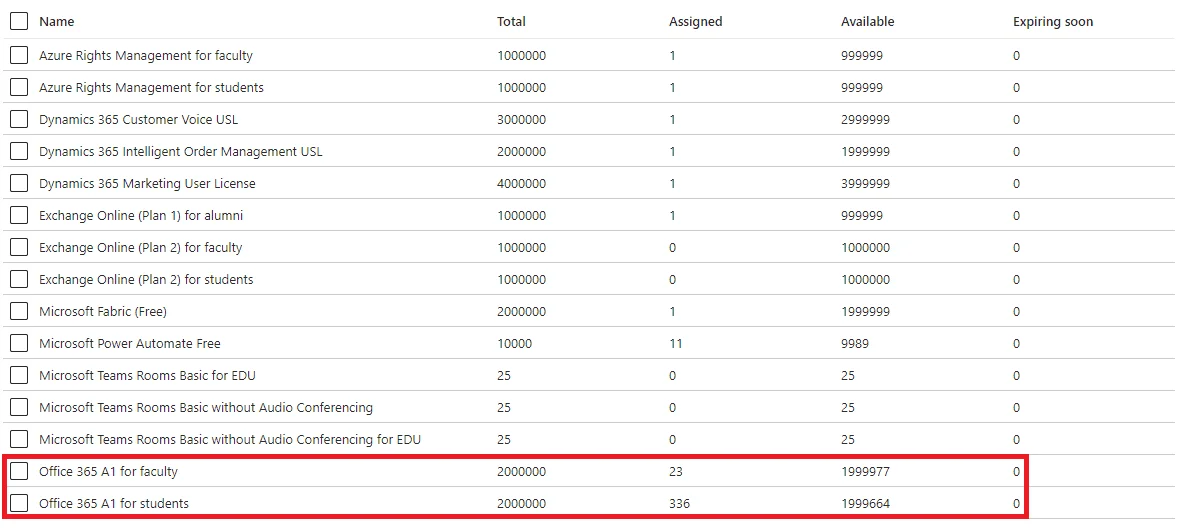Image resolution: width=1179 pixels, height=531 pixels.
Task: Open Office 365 A1 for students license
Action: point(114,504)
